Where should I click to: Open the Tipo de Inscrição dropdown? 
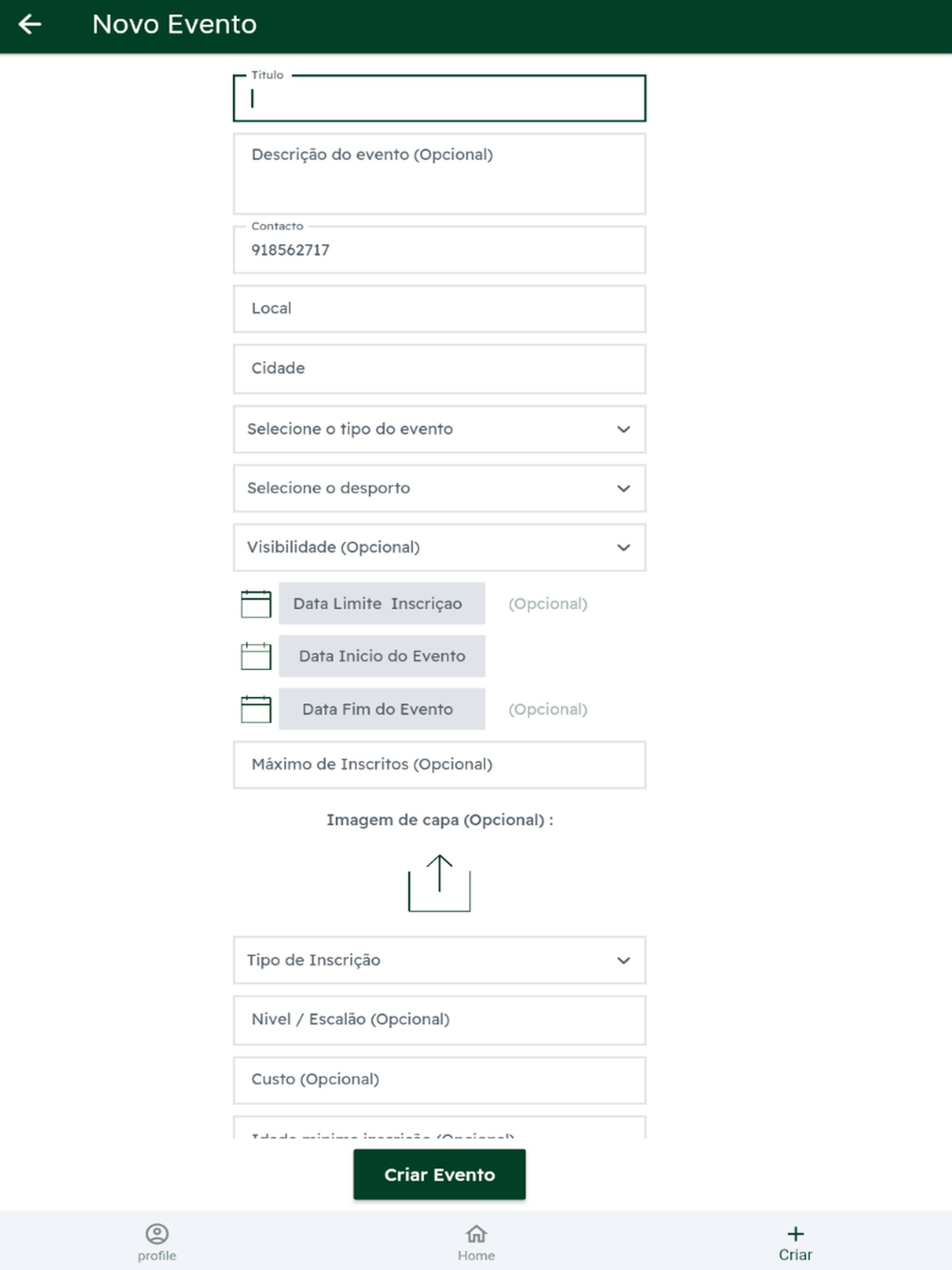(x=440, y=960)
